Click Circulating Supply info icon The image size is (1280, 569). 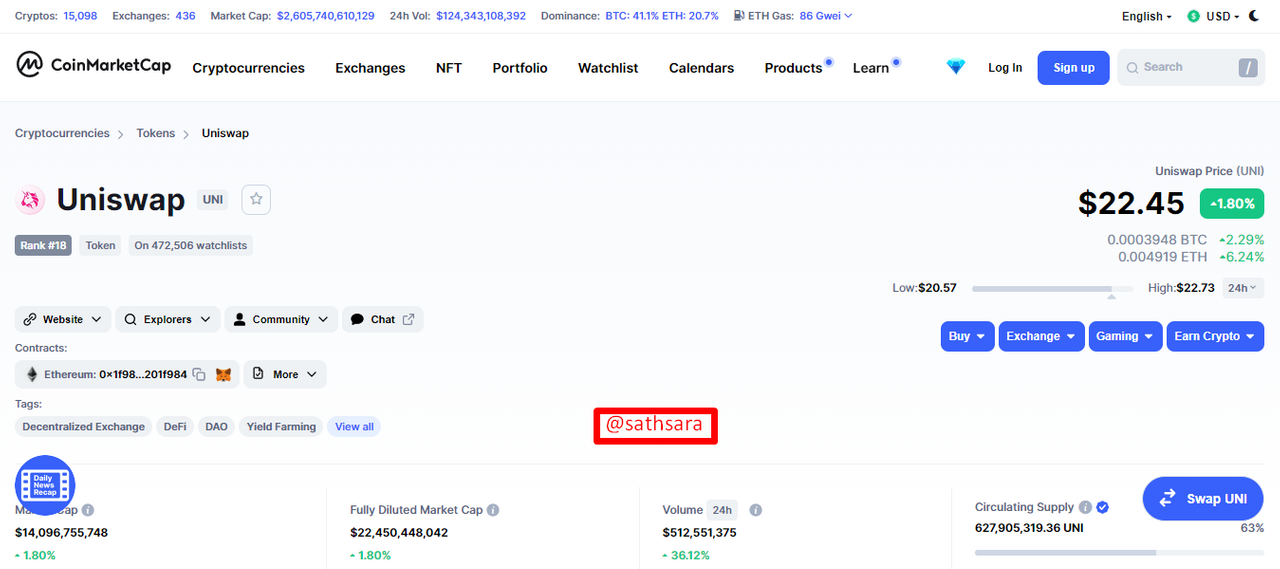[x=1084, y=507]
